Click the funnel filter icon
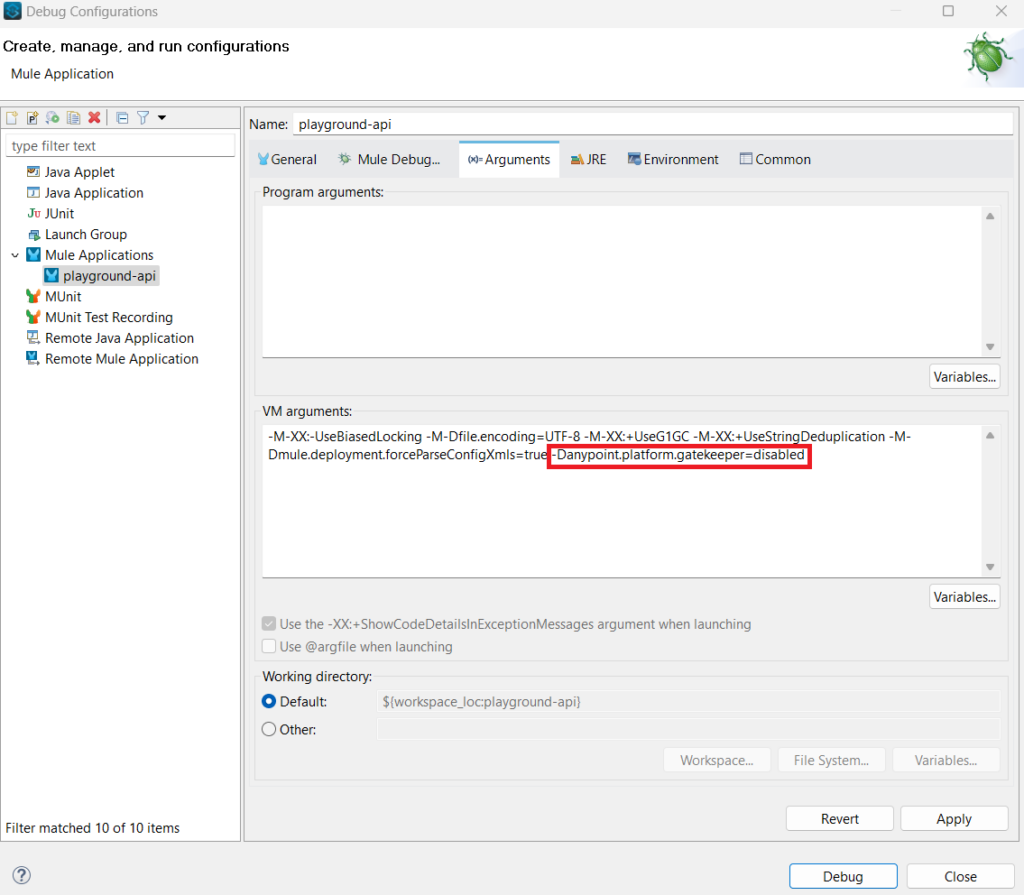This screenshot has height=895, width=1024. 143,118
